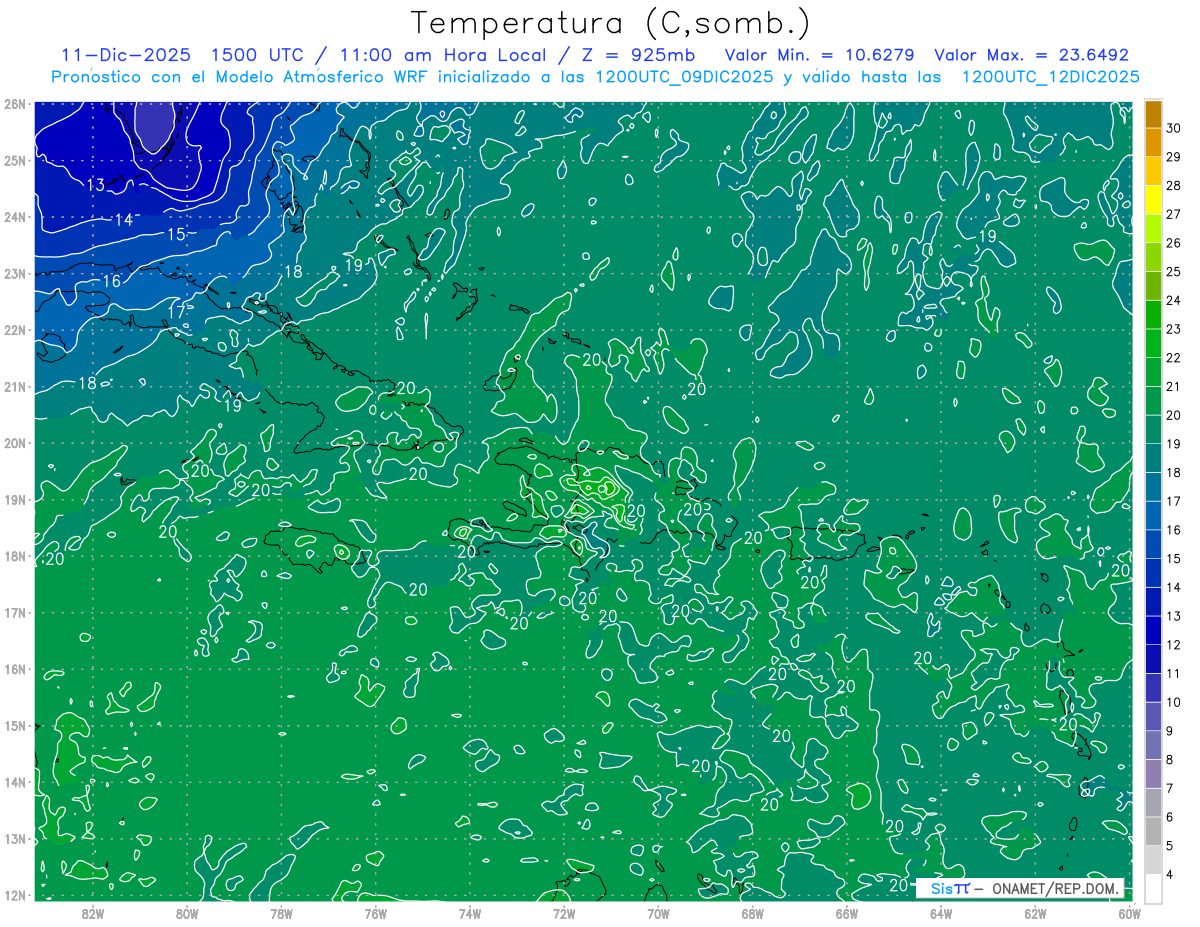Click the 14N latitude axis label
Image resolution: width=1200 pixels, height=927 pixels.
click(14, 782)
